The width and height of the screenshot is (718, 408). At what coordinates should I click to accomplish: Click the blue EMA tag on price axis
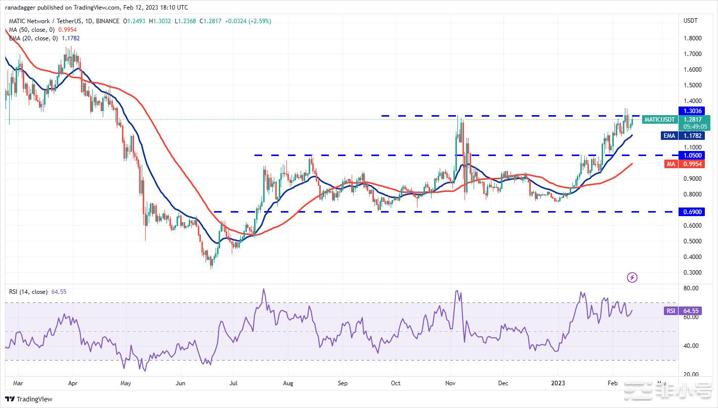pos(650,135)
